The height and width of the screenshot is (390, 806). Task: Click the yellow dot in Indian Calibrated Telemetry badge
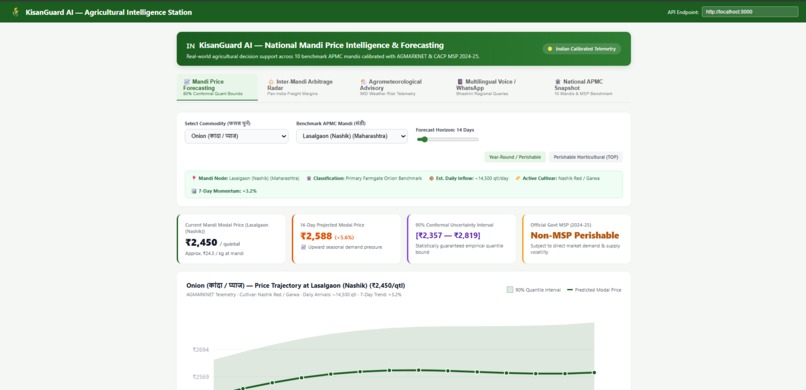[549, 49]
